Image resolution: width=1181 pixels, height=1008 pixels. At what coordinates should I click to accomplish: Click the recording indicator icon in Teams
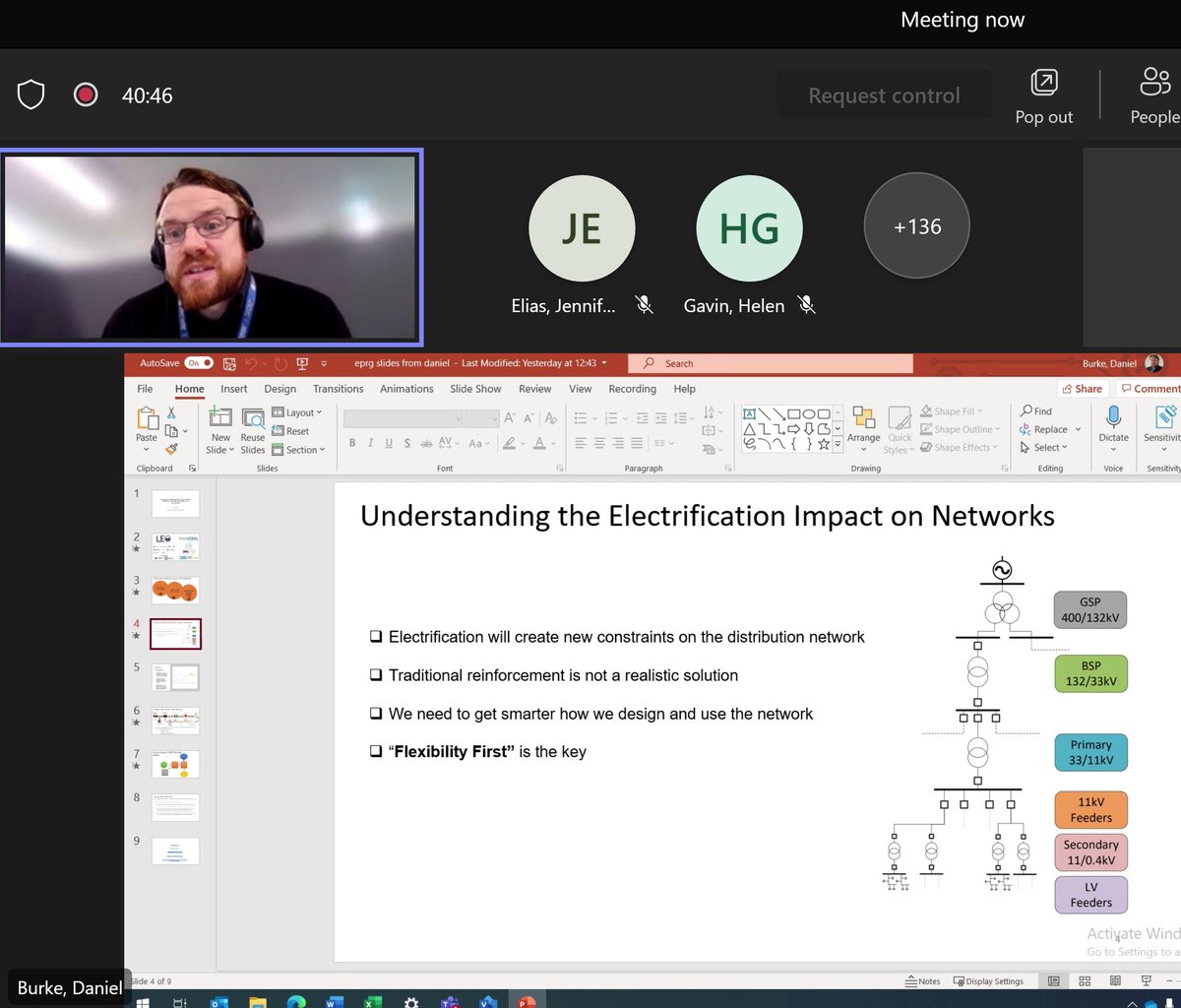pos(86,95)
